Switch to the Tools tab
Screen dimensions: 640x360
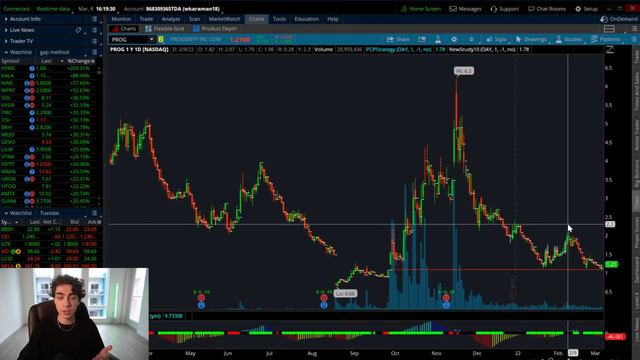(x=279, y=19)
